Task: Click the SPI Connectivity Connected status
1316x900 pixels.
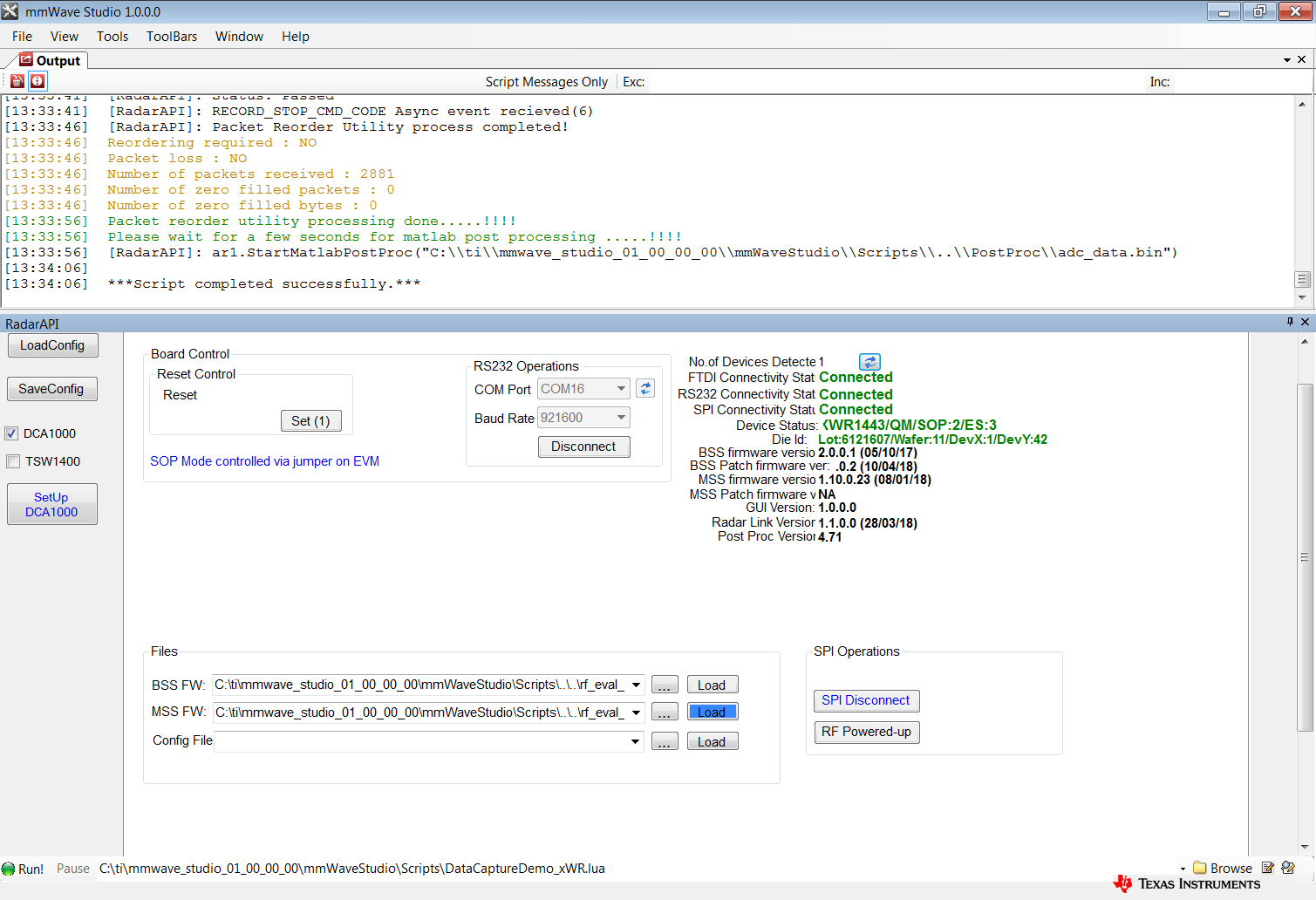Action: click(856, 410)
